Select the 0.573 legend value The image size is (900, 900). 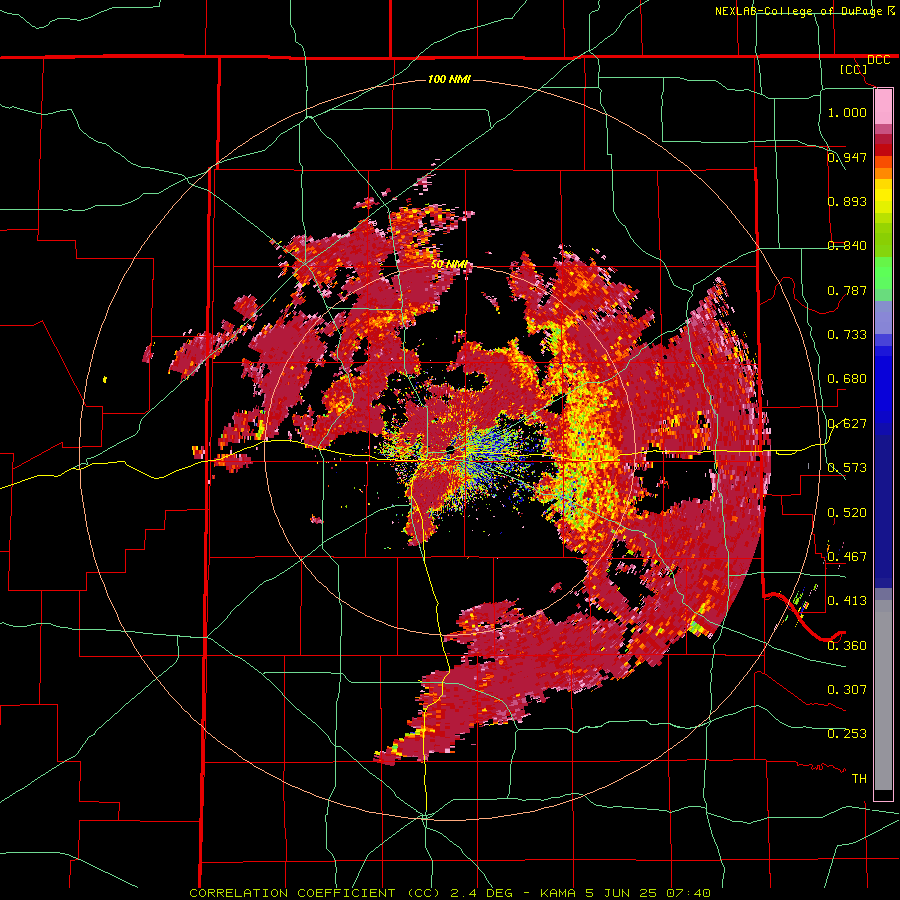click(x=847, y=468)
